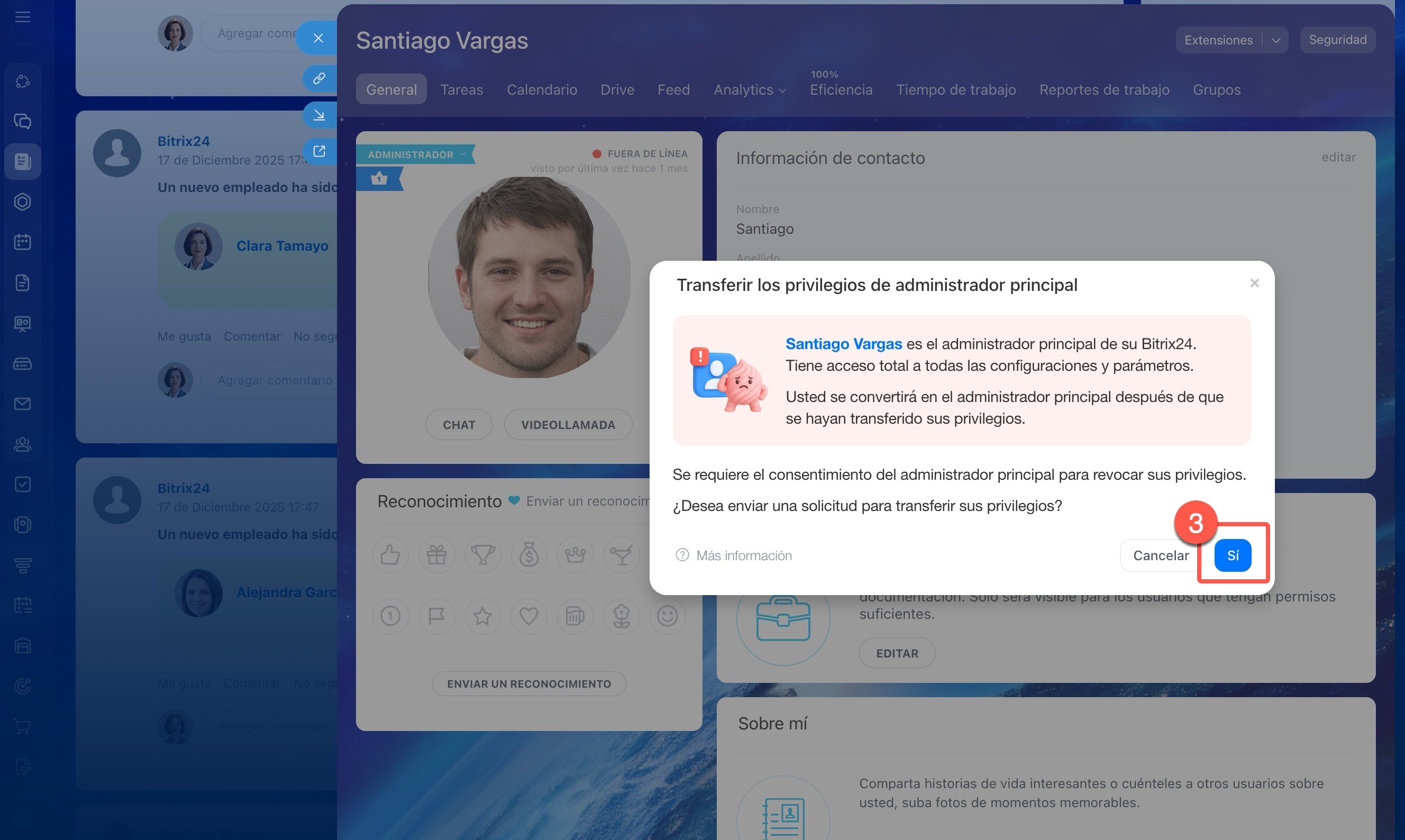1405x840 pixels.
Task: Select the thumbs up recognition icon
Action: [390, 555]
